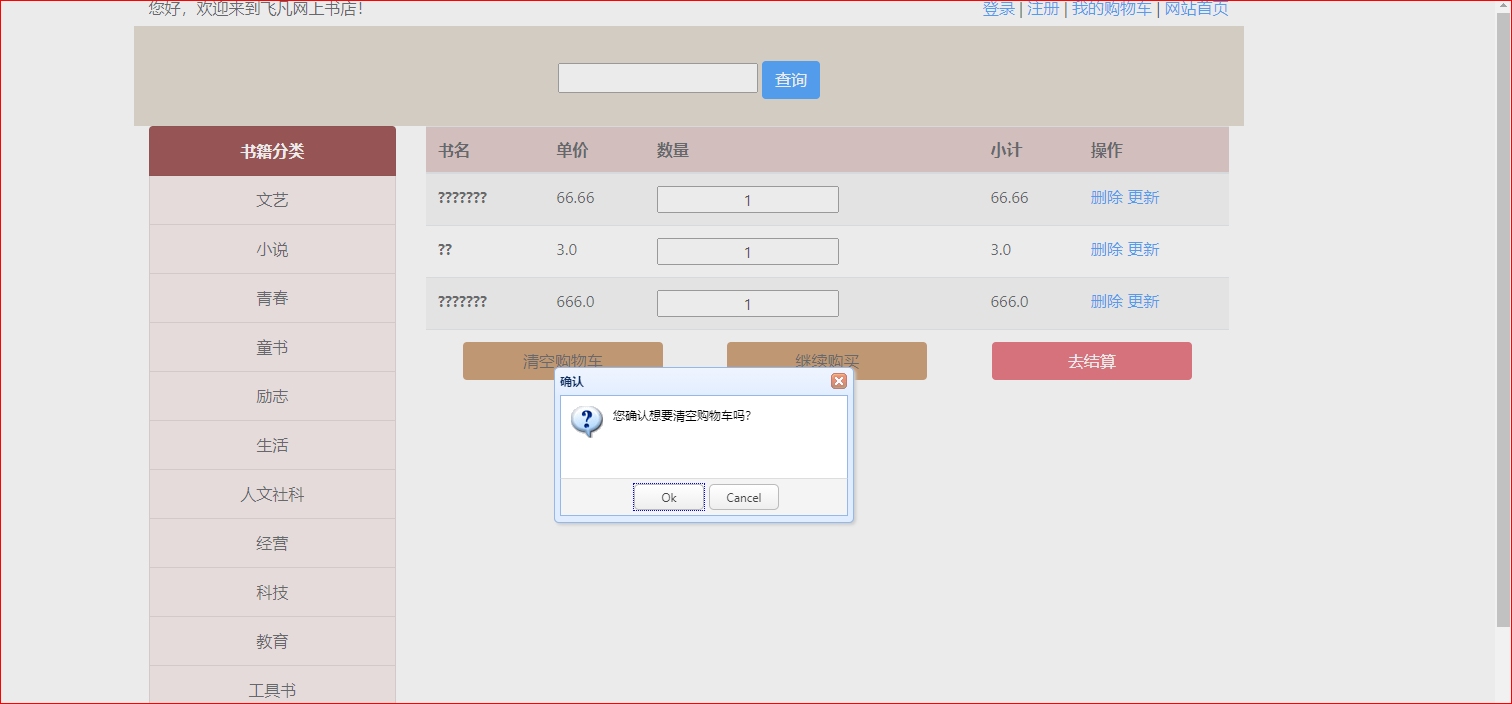Confirm clearing the cart with Ok
The height and width of the screenshot is (704, 1512).
coord(669,497)
